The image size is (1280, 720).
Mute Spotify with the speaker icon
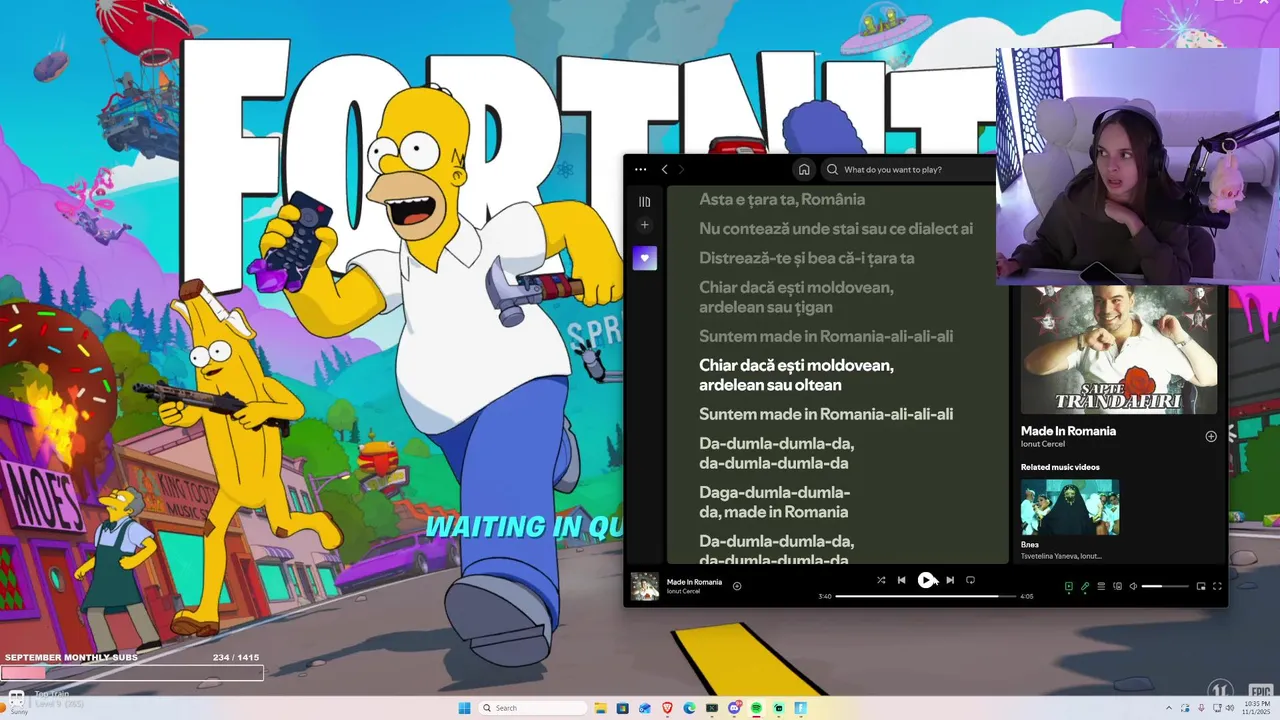(1133, 586)
